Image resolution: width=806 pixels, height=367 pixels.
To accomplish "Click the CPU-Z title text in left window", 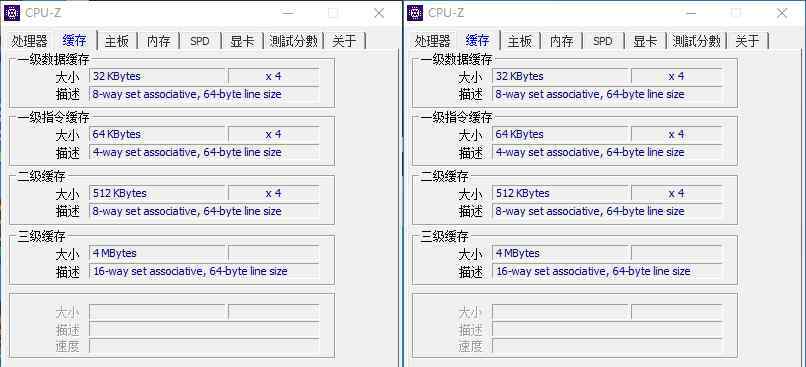I will pos(43,13).
